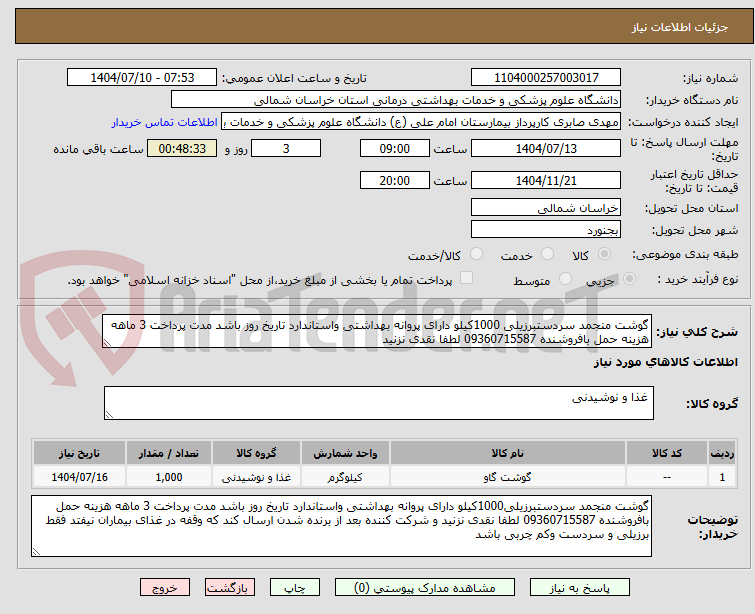755x614 pixels.
Task: Click the جزئیات اطلاعات نیاز header title
Action: pos(680,27)
